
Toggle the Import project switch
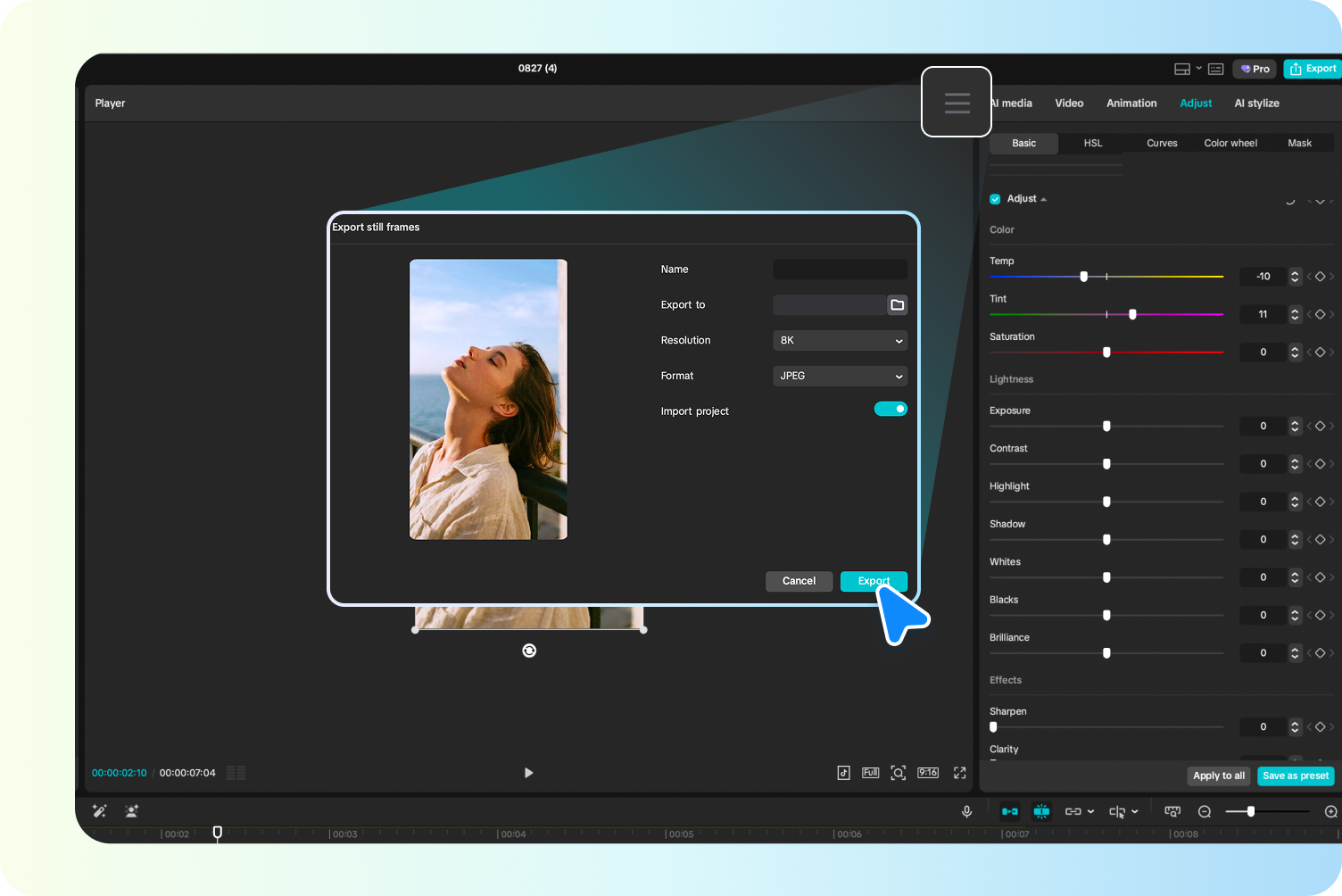[x=891, y=409]
